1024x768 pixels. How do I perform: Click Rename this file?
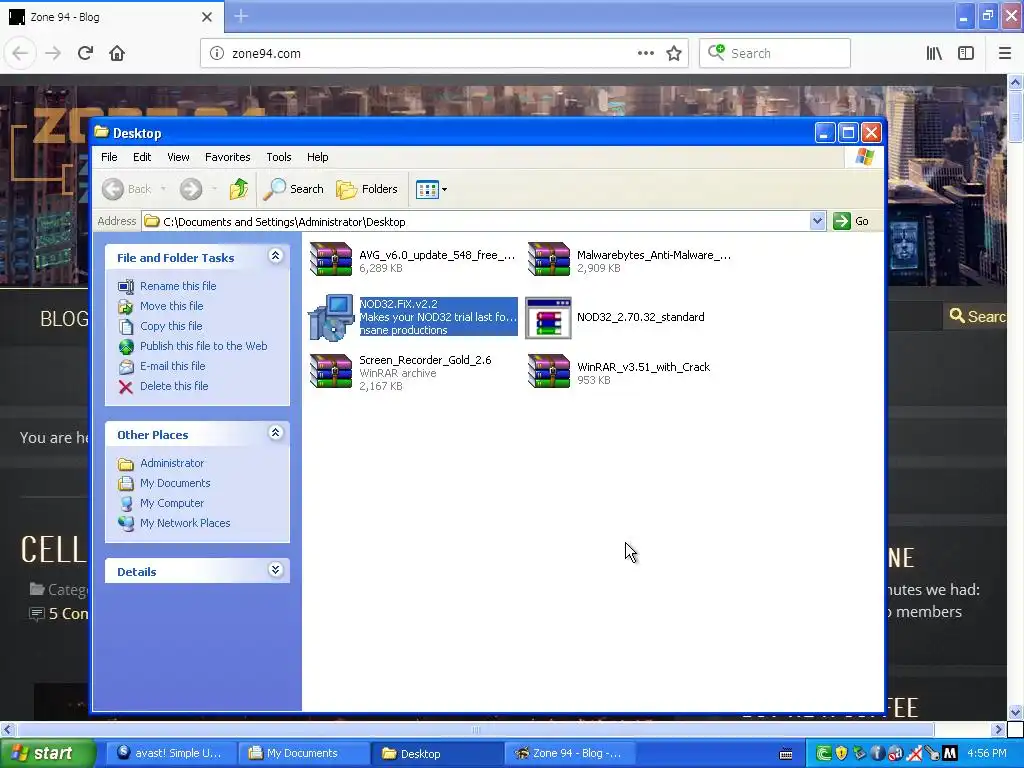(178, 286)
